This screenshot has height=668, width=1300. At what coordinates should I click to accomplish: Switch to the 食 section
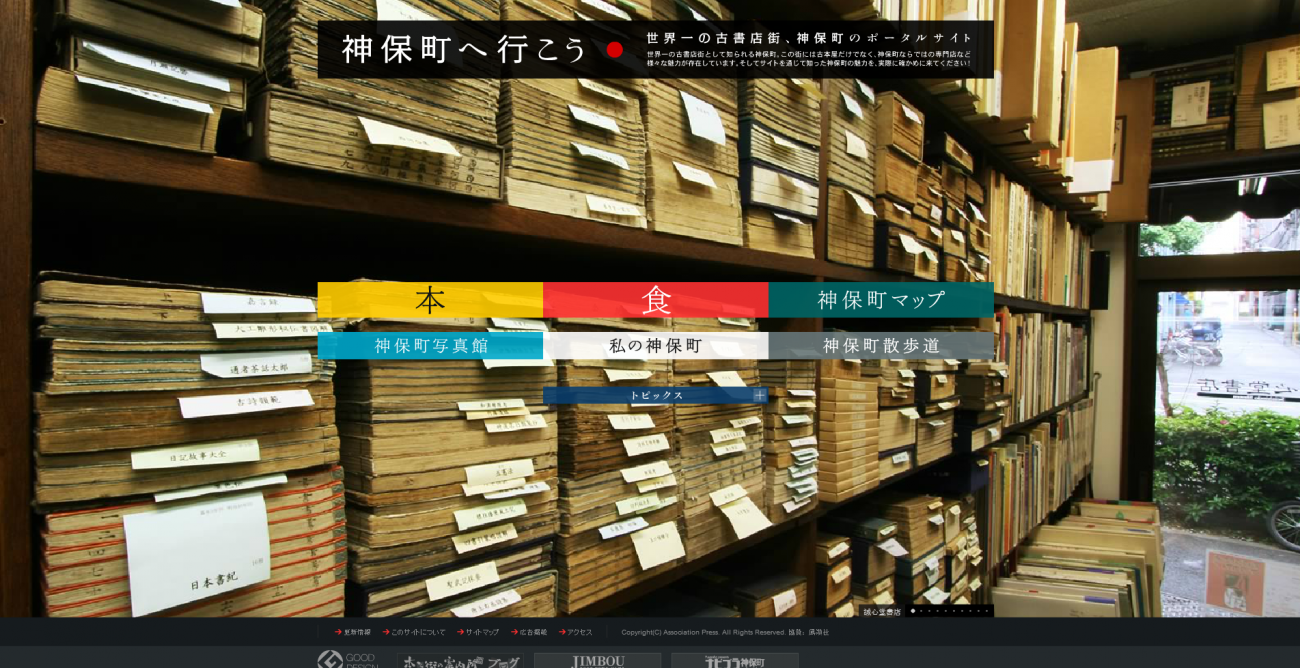coord(655,299)
